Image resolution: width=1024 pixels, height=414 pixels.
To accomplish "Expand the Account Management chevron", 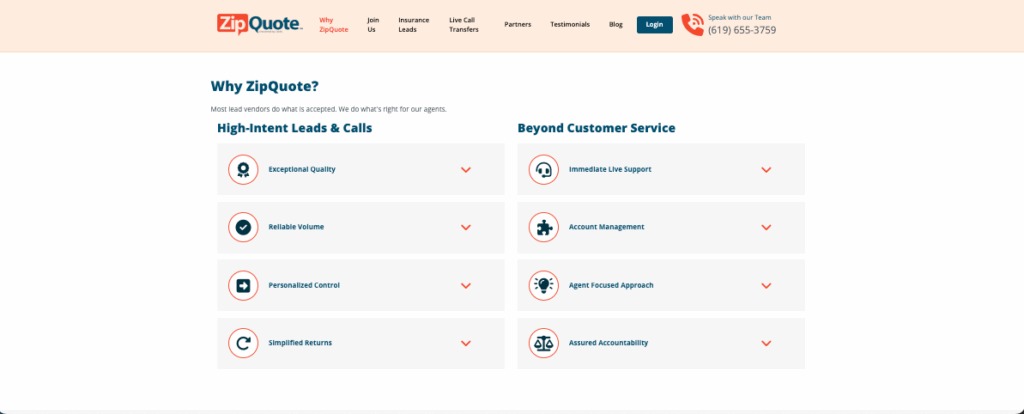I will (766, 228).
